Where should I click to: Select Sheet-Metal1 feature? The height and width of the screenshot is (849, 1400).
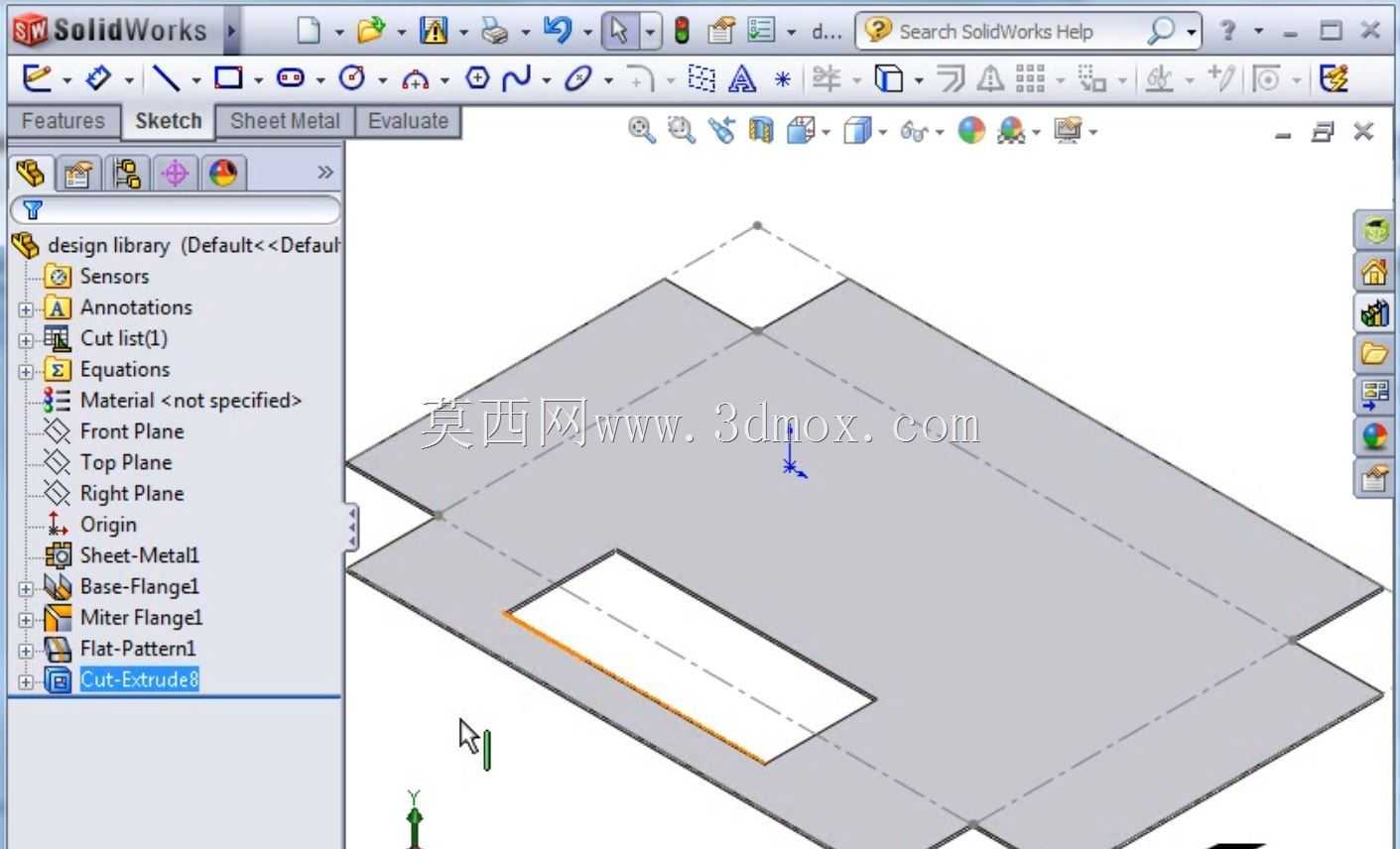(140, 555)
